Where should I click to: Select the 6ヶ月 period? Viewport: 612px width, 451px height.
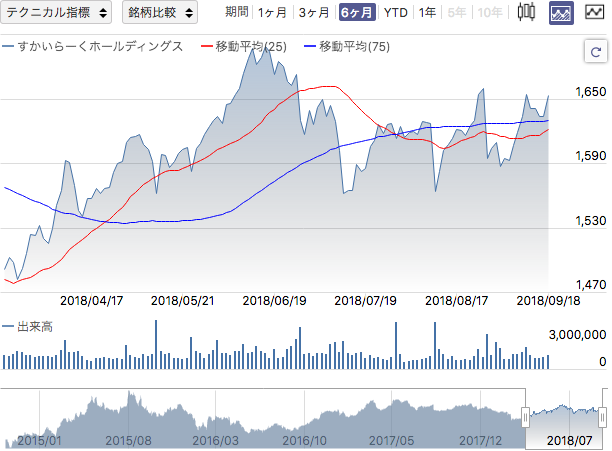click(x=357, y=12)
